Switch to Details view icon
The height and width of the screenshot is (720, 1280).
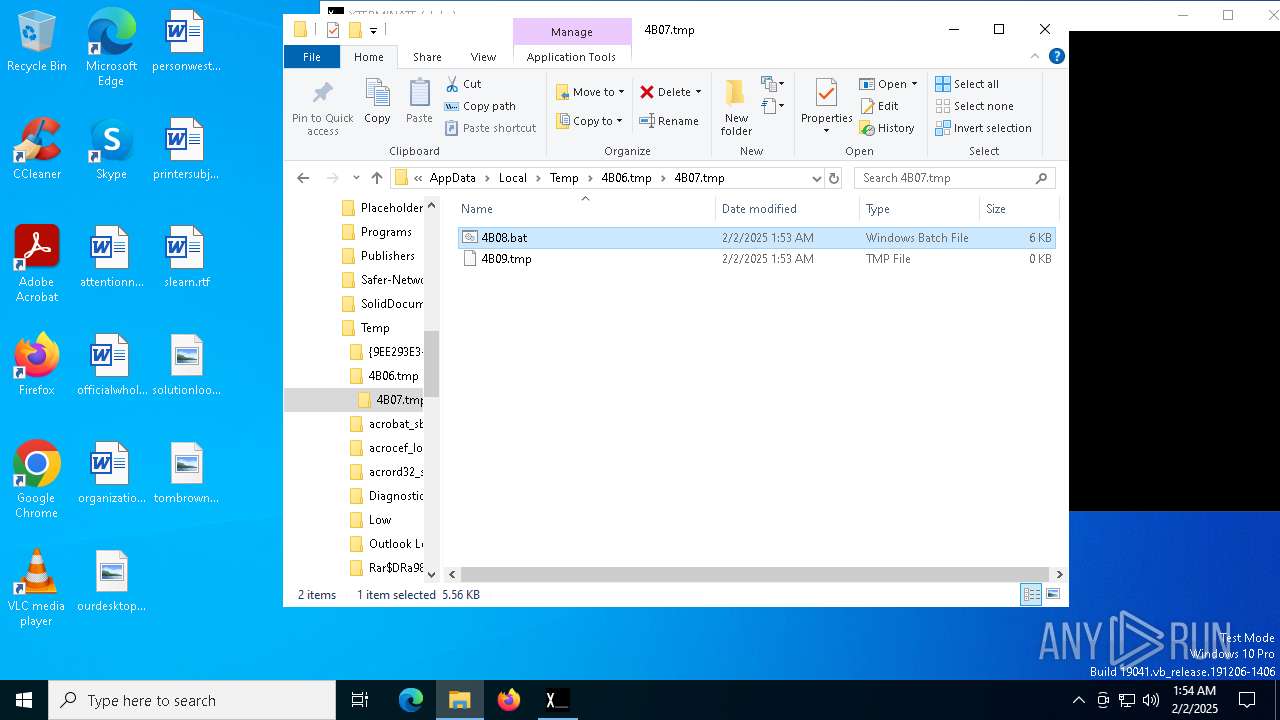[x=1031, y=594]
